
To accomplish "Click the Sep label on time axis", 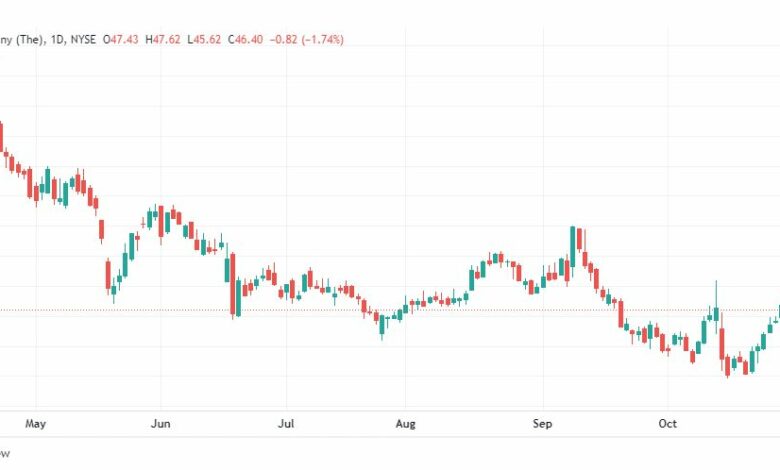I will pyautogui.click(x=542, y=424).
